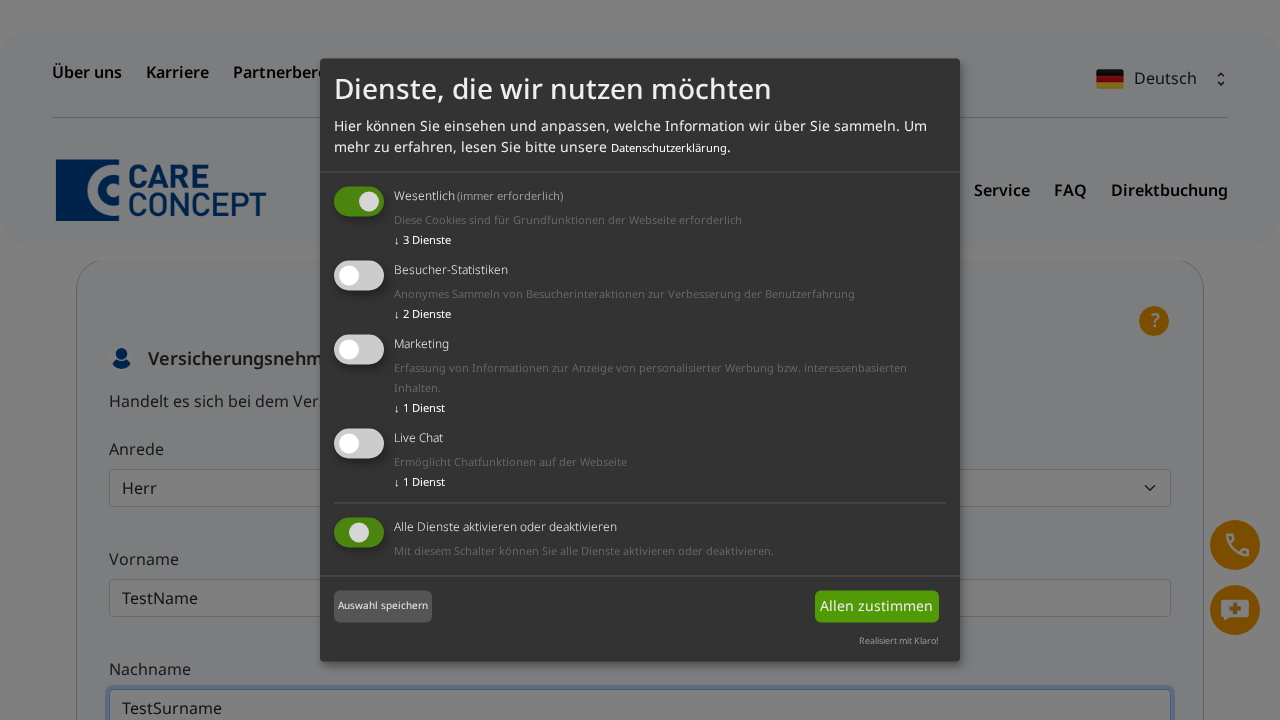Expand 1 Dienst under Marketing
This screenshot has height=720, width=1280.
pyautogui.click(x=419, y=408)
